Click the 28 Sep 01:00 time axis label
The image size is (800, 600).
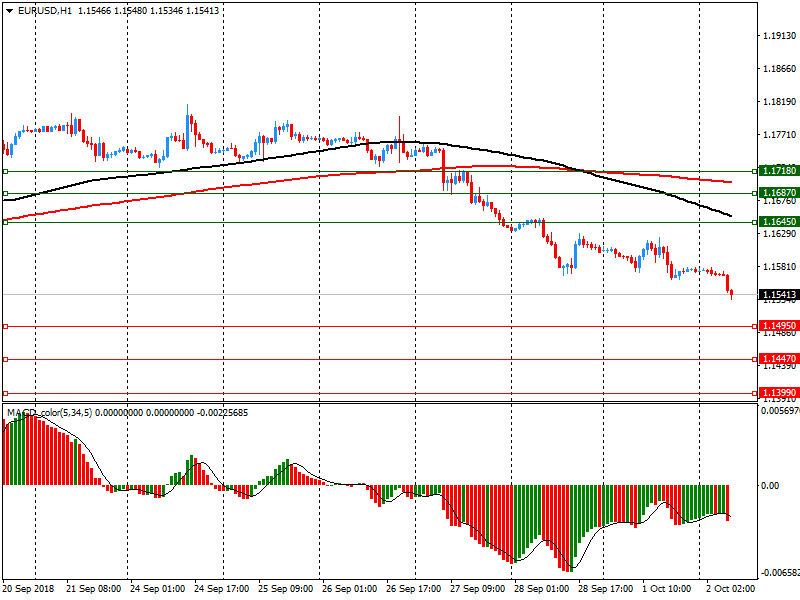543,590
